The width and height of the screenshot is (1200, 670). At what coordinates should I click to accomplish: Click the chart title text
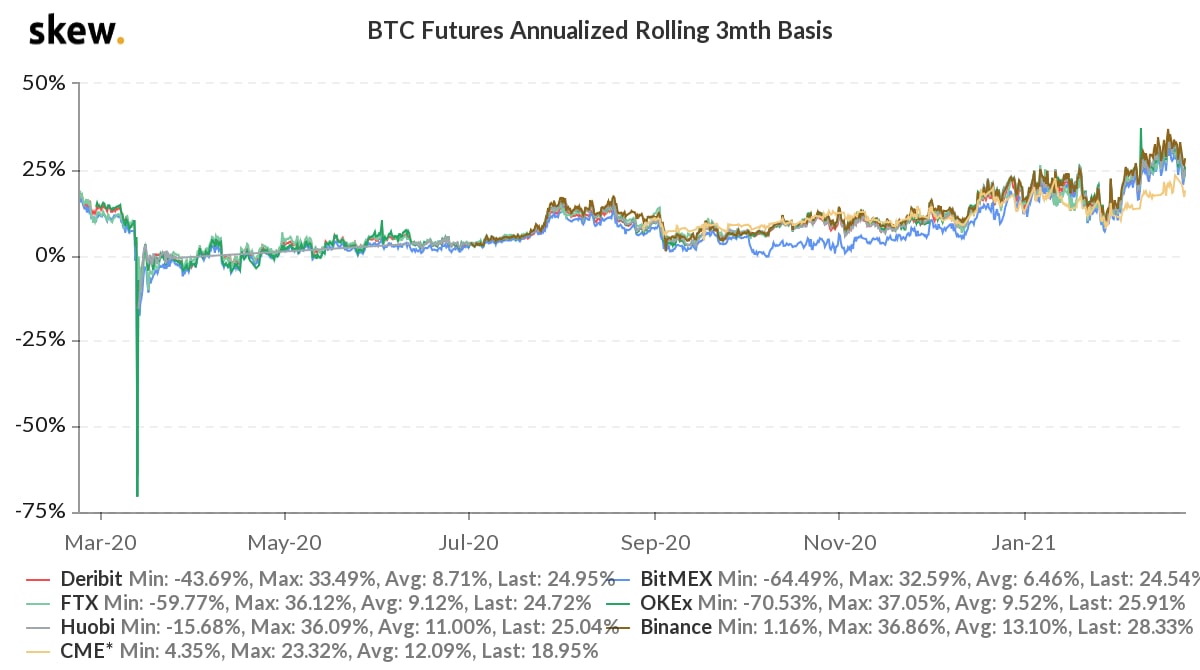600,31
